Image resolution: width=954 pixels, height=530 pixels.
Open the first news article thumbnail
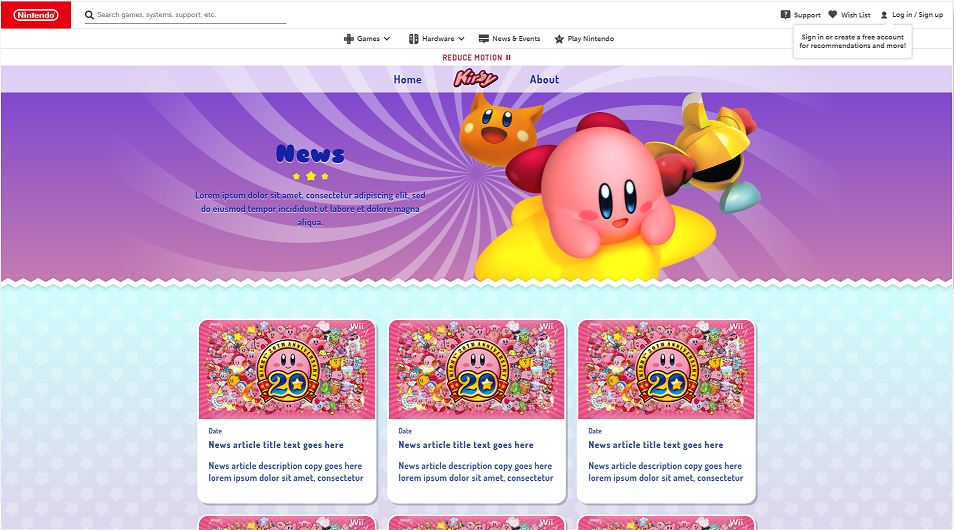[x=287, y=369]
